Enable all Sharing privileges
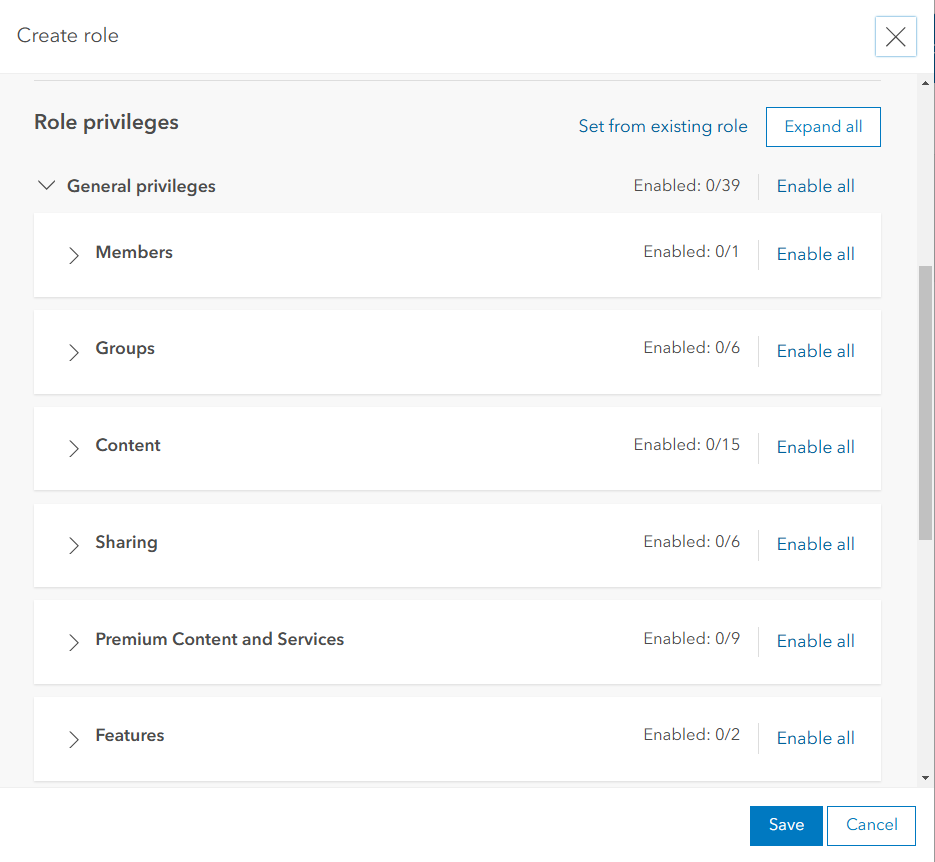 point(815,543)
